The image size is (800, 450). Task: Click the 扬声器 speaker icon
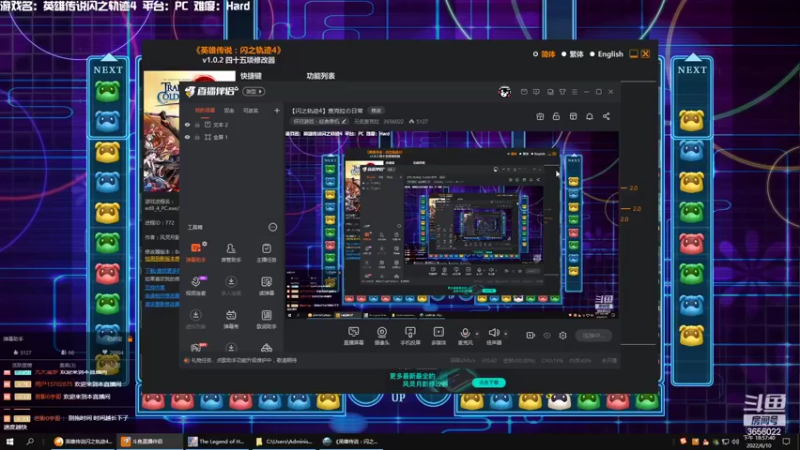(x=493, y=333)
